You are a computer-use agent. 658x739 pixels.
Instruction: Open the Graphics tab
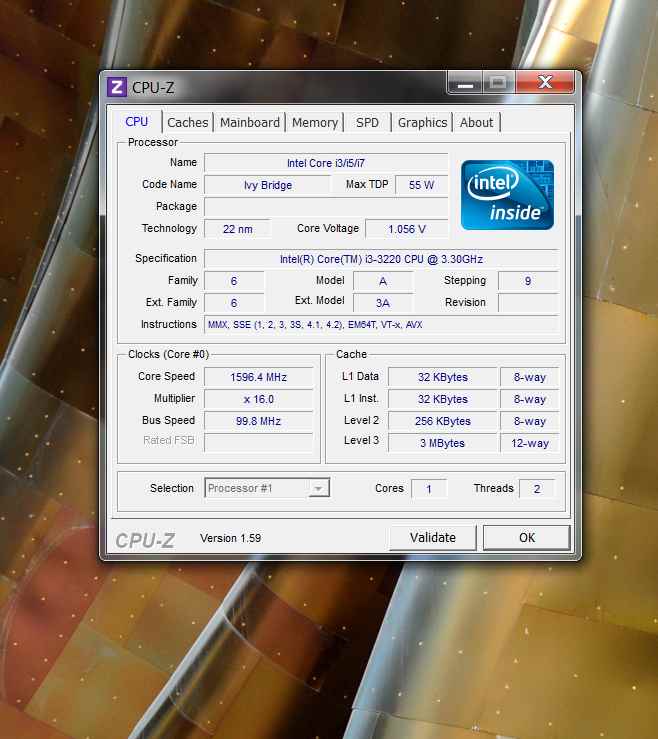422,123
